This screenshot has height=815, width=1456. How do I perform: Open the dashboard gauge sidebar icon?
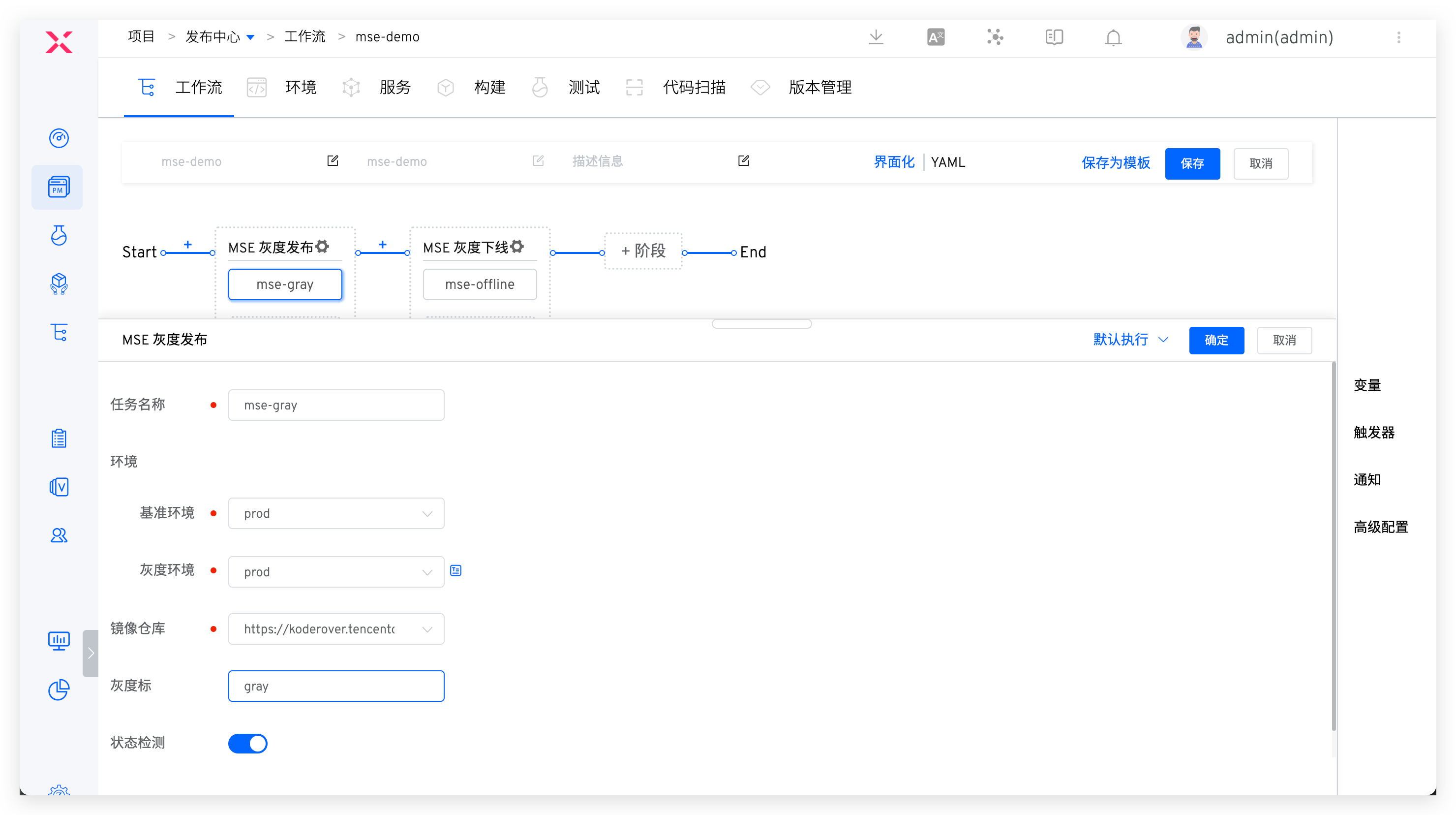59,138
